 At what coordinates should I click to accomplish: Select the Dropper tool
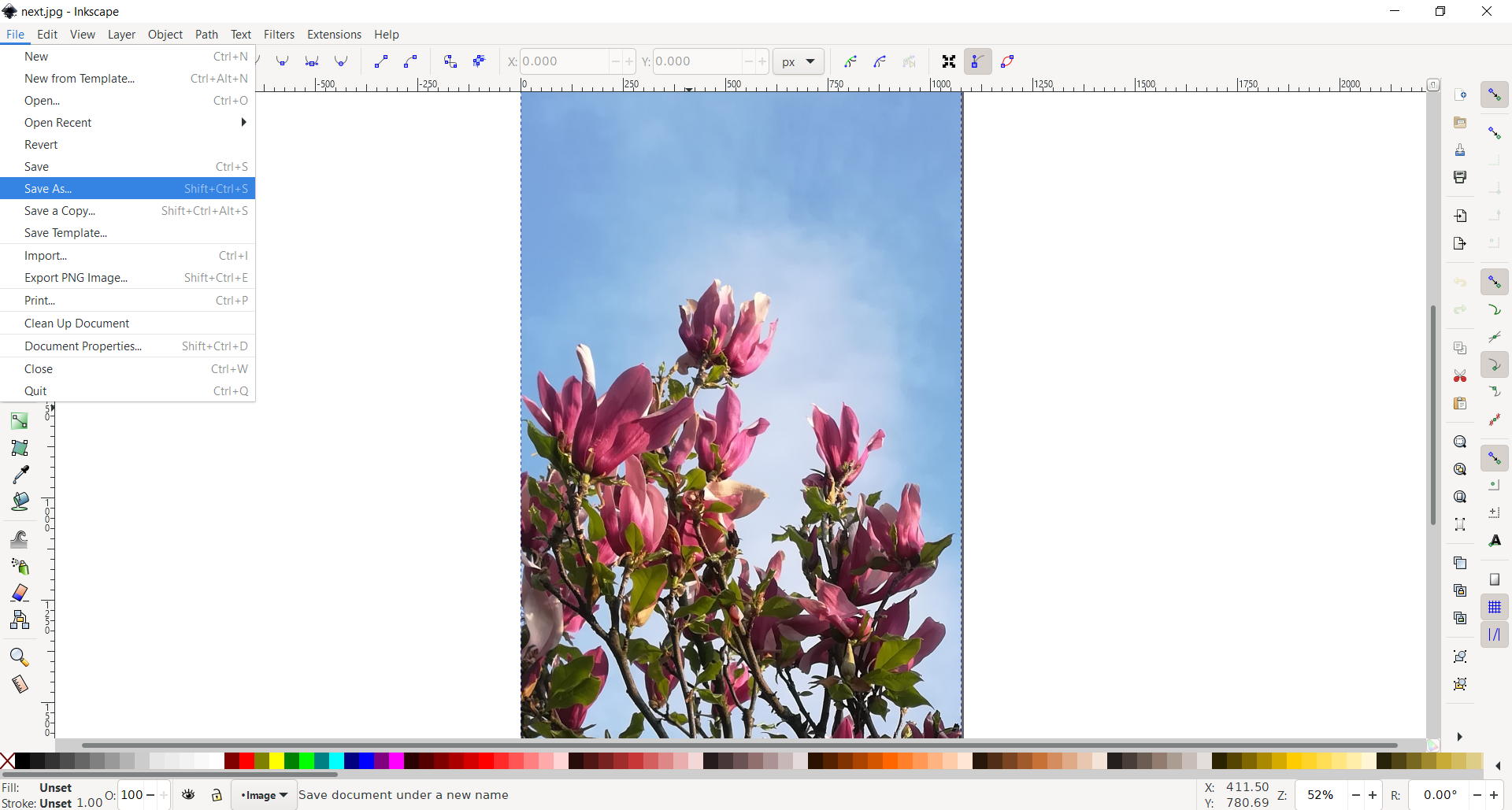pyautogui.click(x=19, y=474)
